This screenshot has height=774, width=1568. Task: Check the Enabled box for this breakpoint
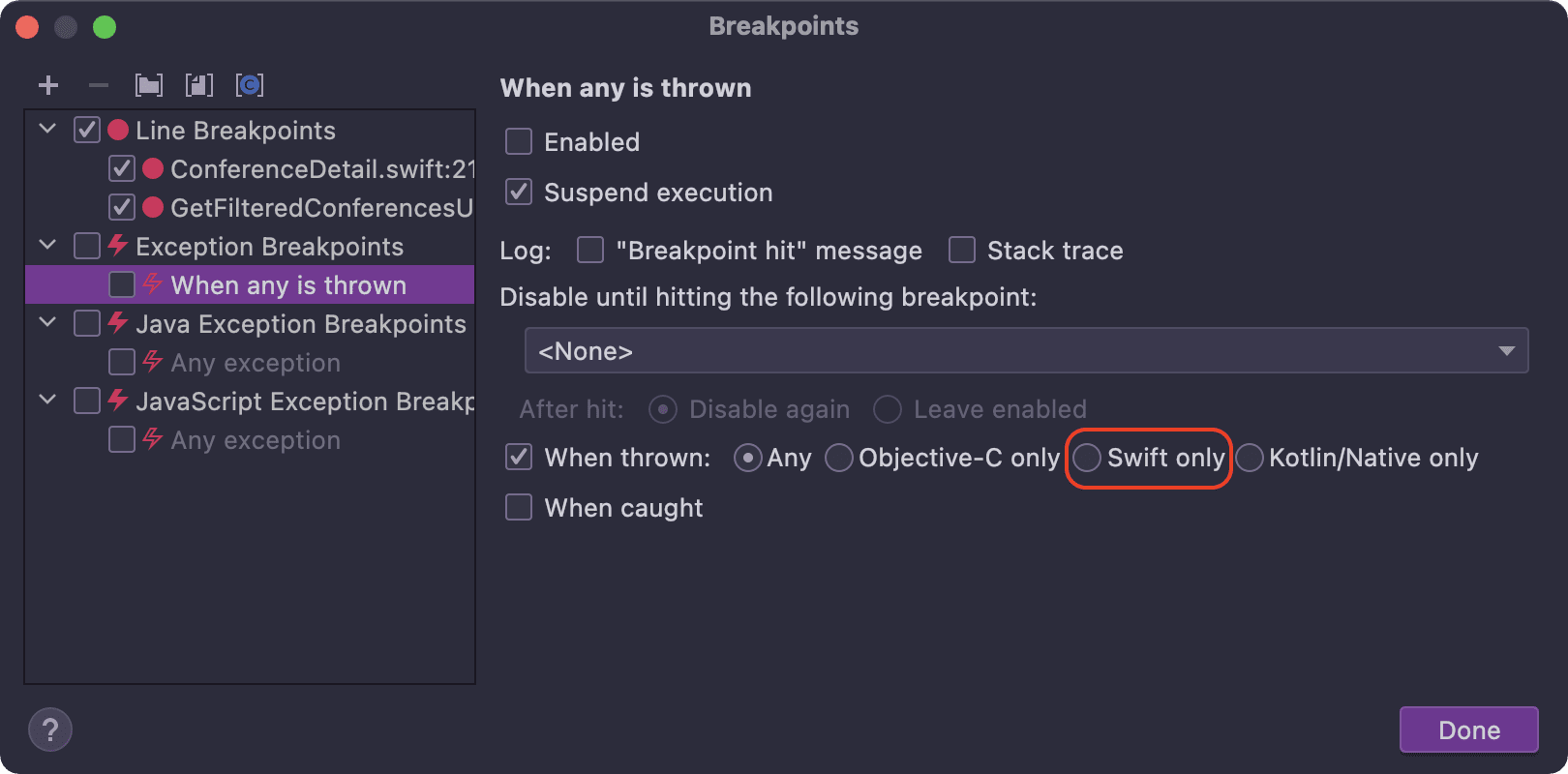[x=519, y=141]
